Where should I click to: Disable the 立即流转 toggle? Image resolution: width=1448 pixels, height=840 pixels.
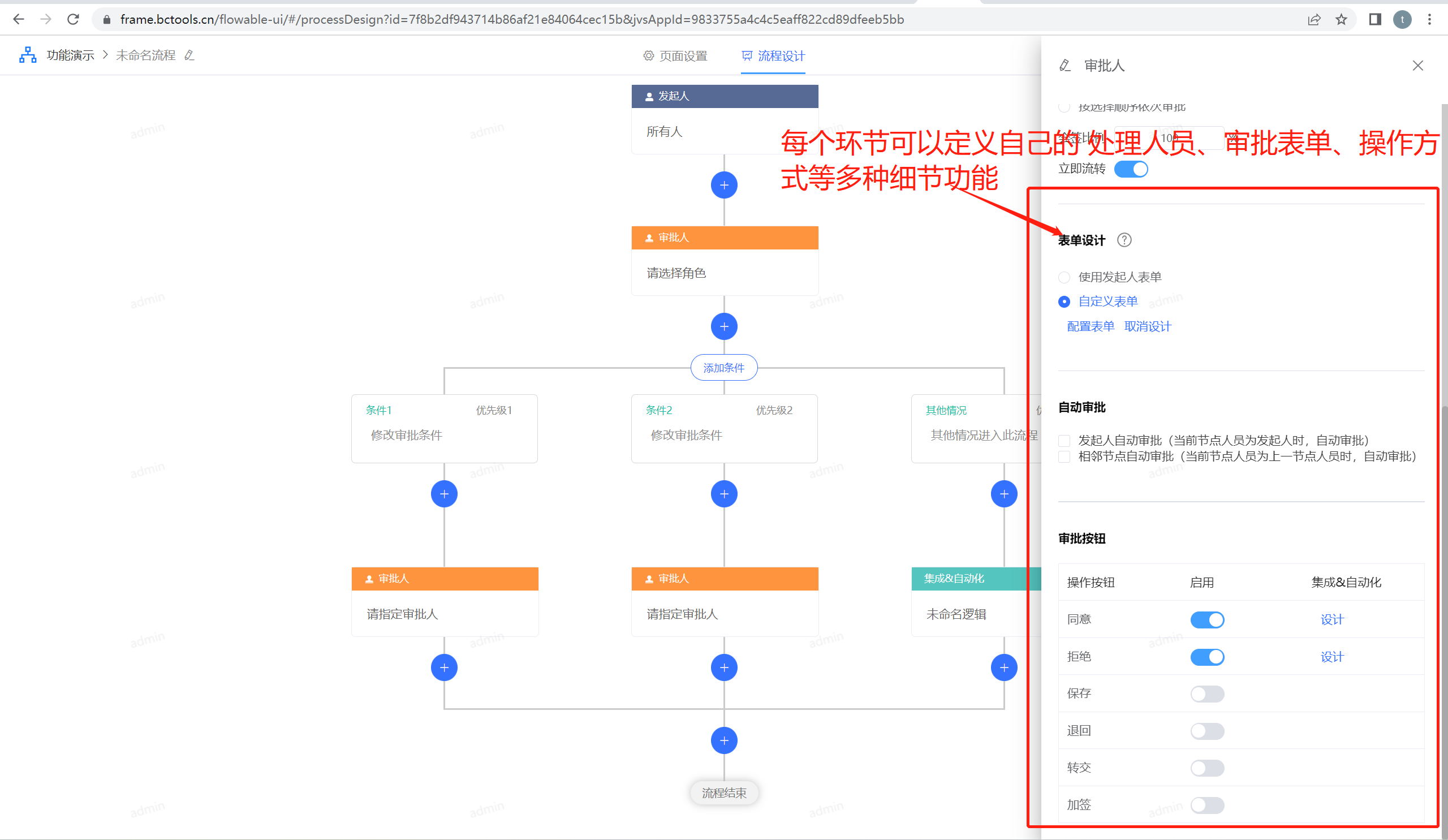tap(1131, 169)
